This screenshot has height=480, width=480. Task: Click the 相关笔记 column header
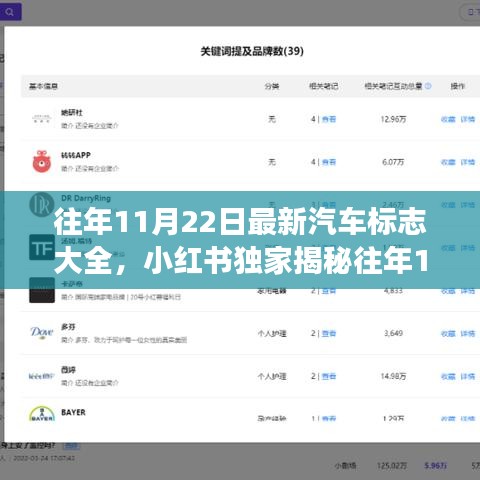click(x=324, y=86)
